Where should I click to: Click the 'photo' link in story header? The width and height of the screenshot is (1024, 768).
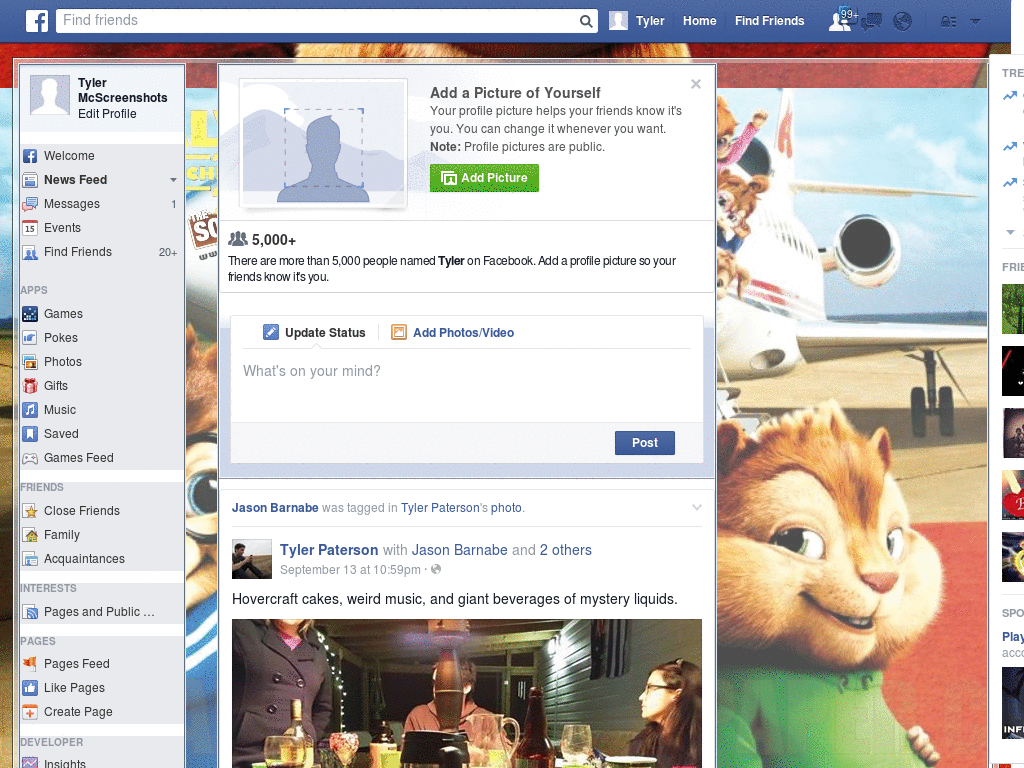(x=506, y=507)
